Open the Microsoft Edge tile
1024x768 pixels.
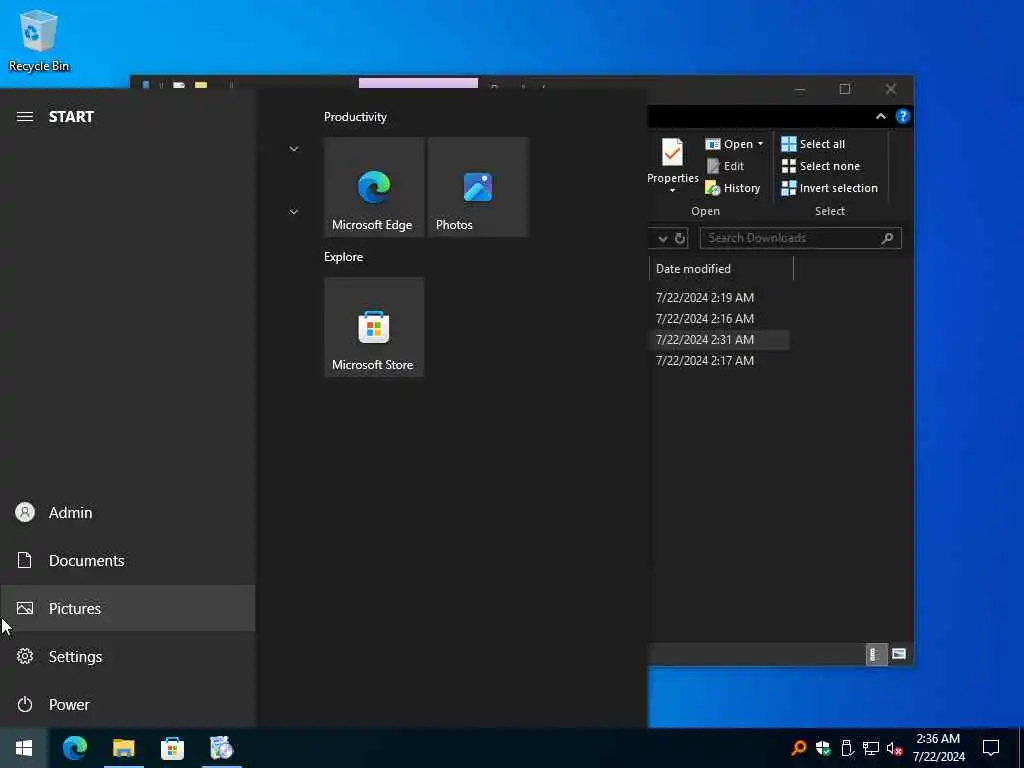pos(374,187)
